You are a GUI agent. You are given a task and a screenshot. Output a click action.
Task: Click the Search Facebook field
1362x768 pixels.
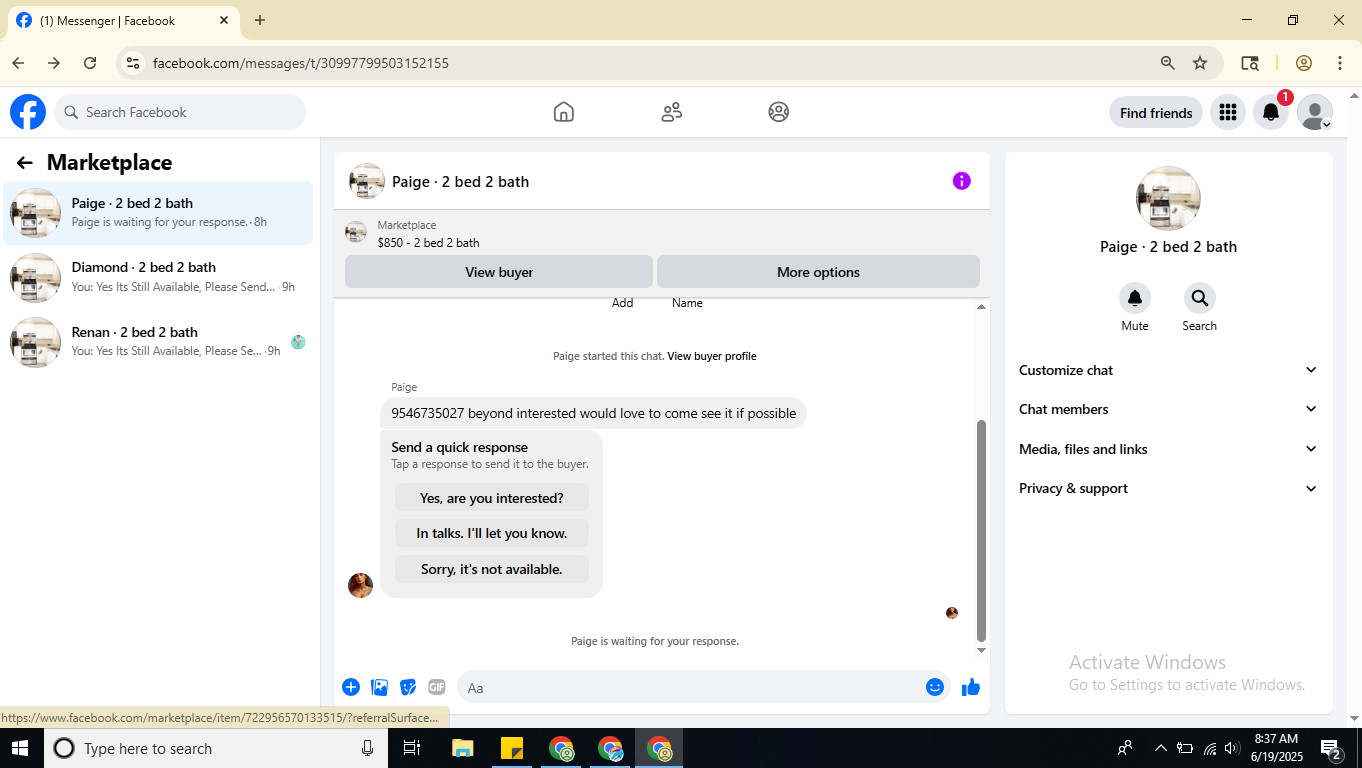[x=180, y=112]
